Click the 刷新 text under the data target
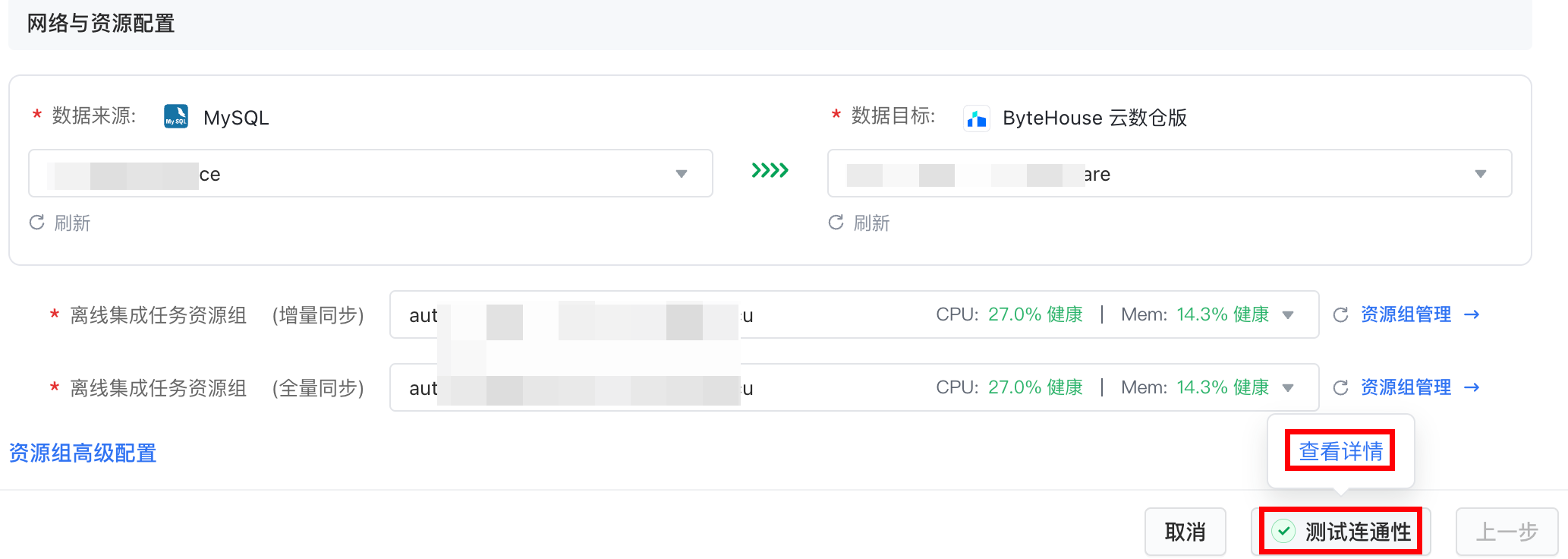The width and height of the screenshot is (1568, 559). pos(871,223)
